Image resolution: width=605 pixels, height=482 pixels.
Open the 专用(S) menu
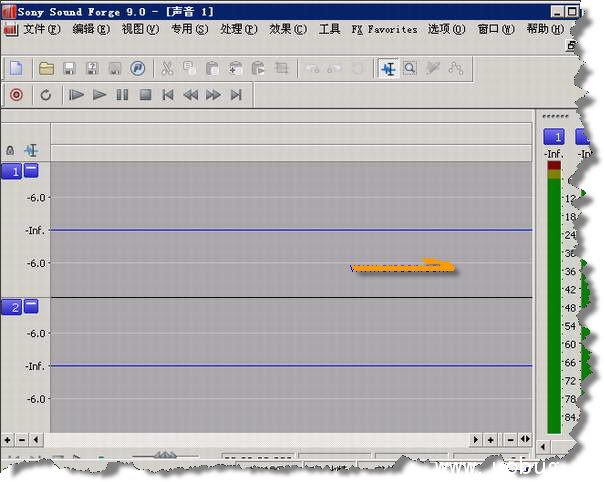(x=189, y=29)
